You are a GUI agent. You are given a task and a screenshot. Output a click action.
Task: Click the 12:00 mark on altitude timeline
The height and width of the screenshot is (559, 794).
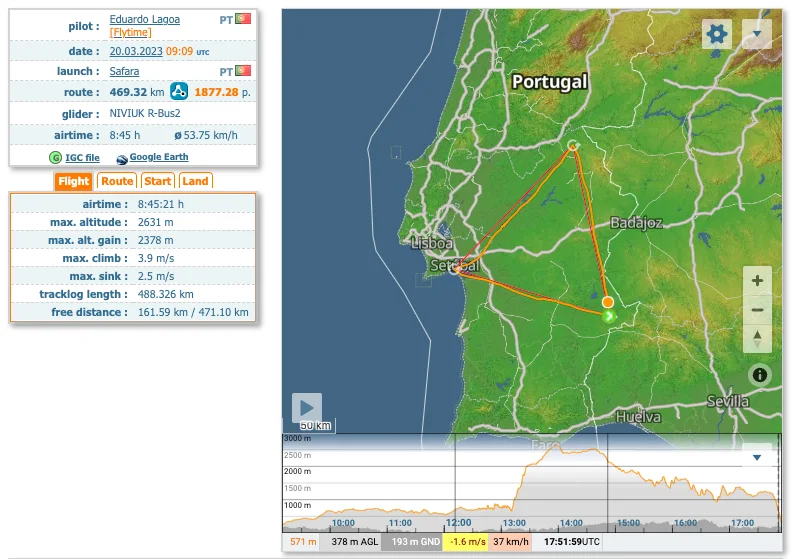pos(458,523)
